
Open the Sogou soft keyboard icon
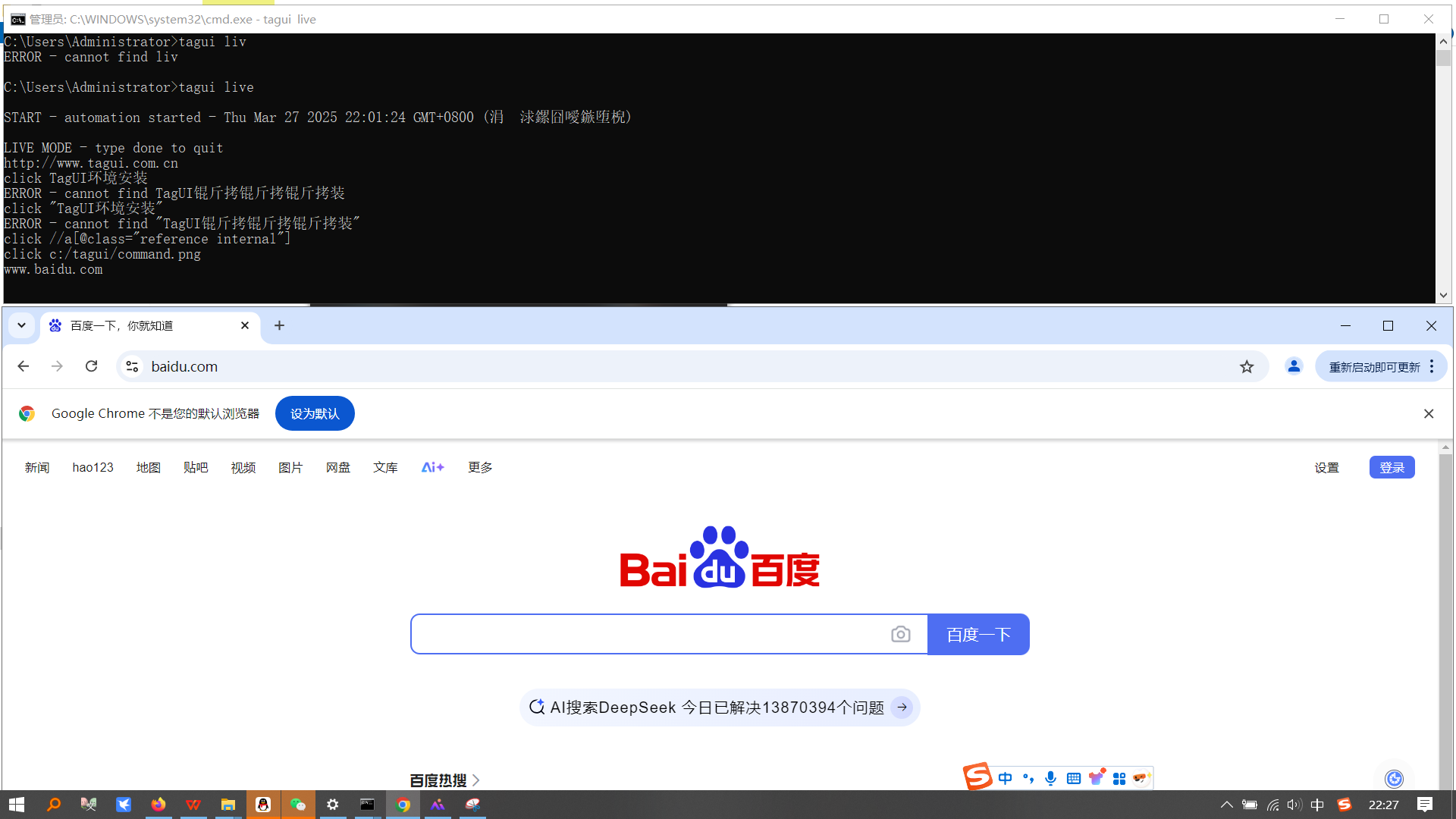point(1074,779)
